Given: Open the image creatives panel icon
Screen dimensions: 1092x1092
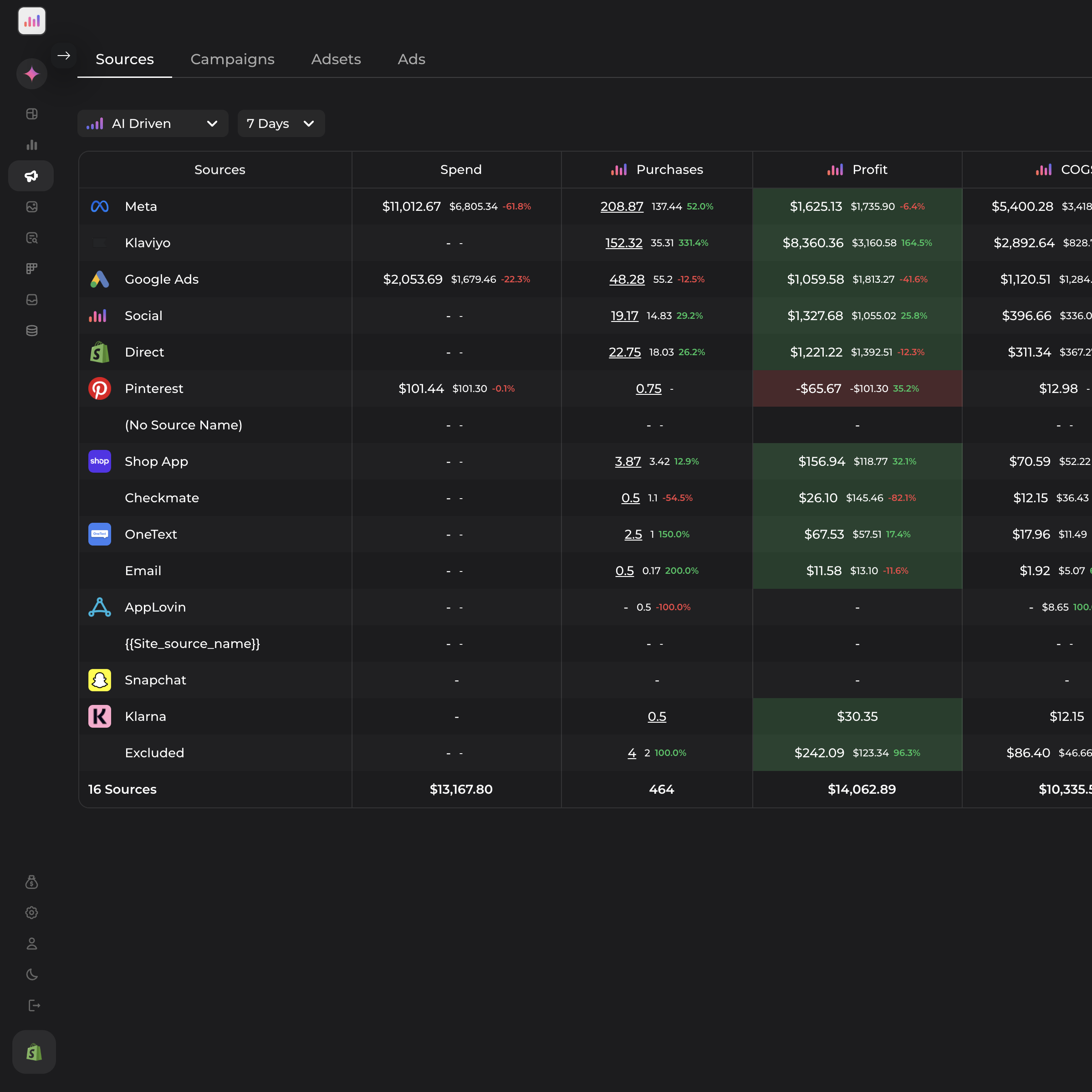Looking at the screenshot, I should 32,207.
